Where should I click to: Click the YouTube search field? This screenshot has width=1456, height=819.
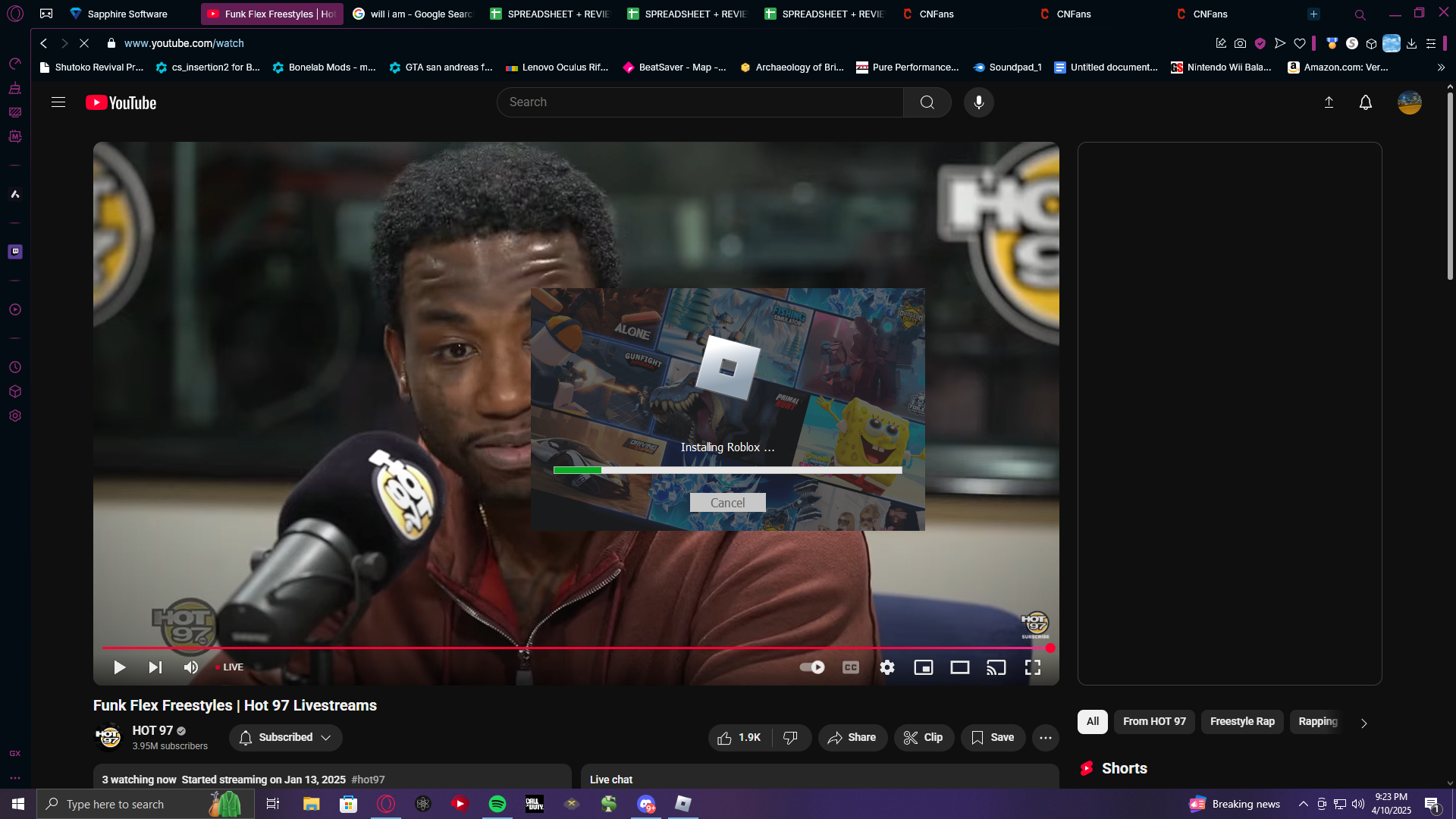tap(699, 102)
